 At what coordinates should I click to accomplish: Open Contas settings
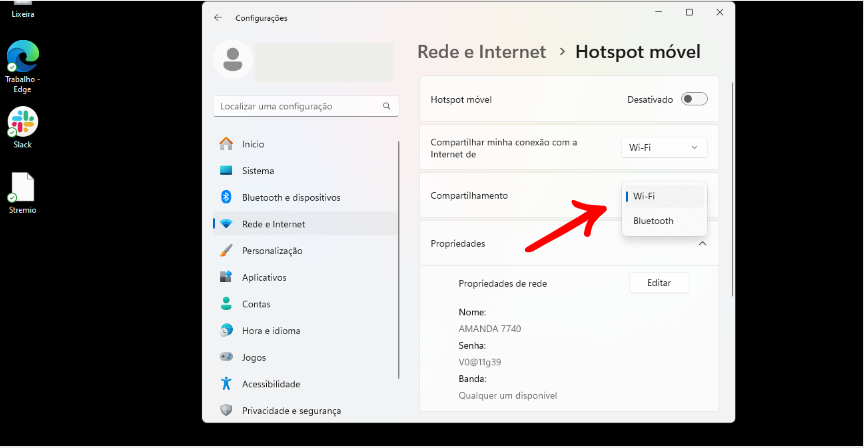click(305, 304)
